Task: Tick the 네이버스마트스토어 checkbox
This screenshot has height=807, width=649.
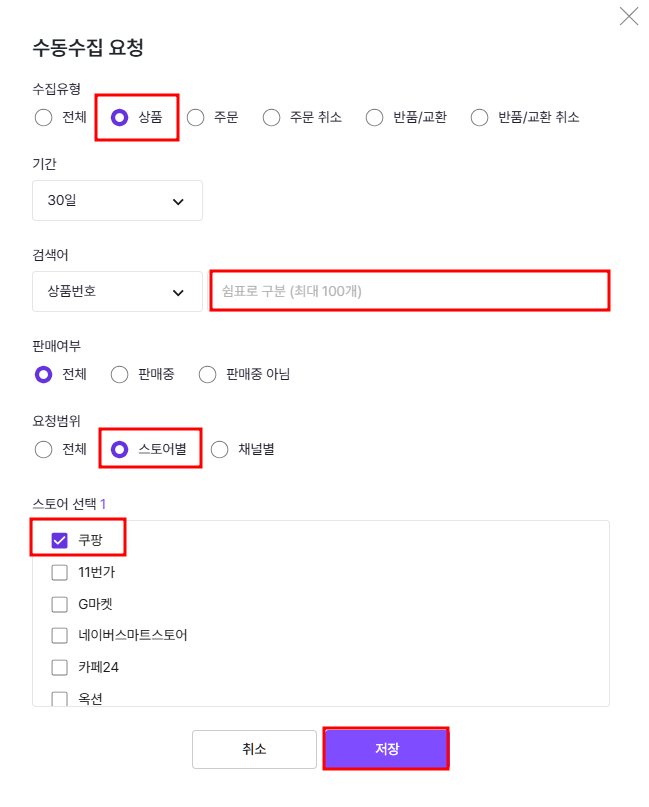Action: 60,636
